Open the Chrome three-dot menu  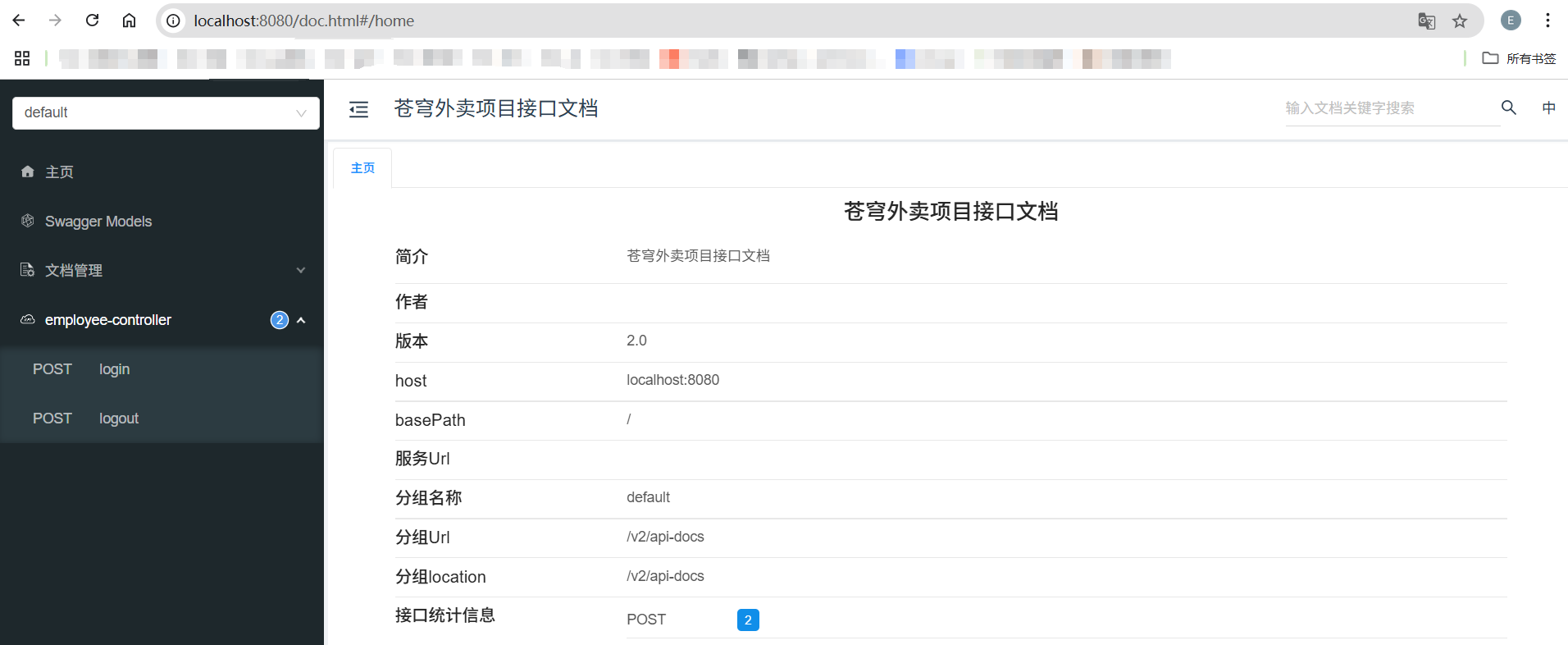pyautogui.click(x=1547, y=21)
